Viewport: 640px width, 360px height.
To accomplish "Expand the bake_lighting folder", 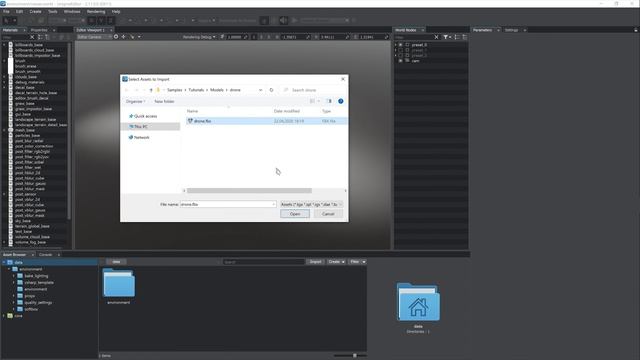I will point(14,276).
